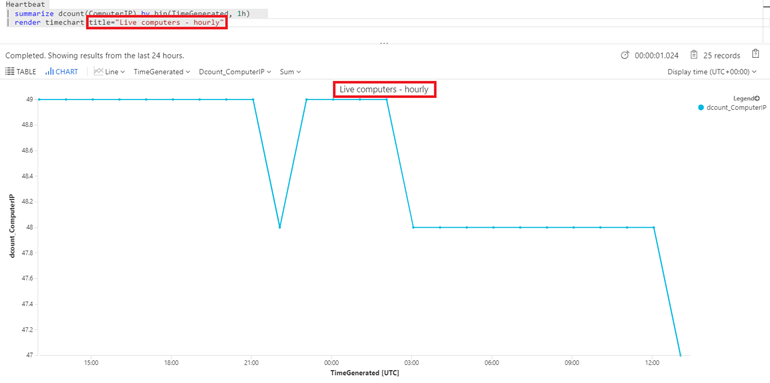Image resolution: width=770 pixels, height=383 pixels.
Task: Click the 48.8 y-axis label
Action: click(28, 125)
